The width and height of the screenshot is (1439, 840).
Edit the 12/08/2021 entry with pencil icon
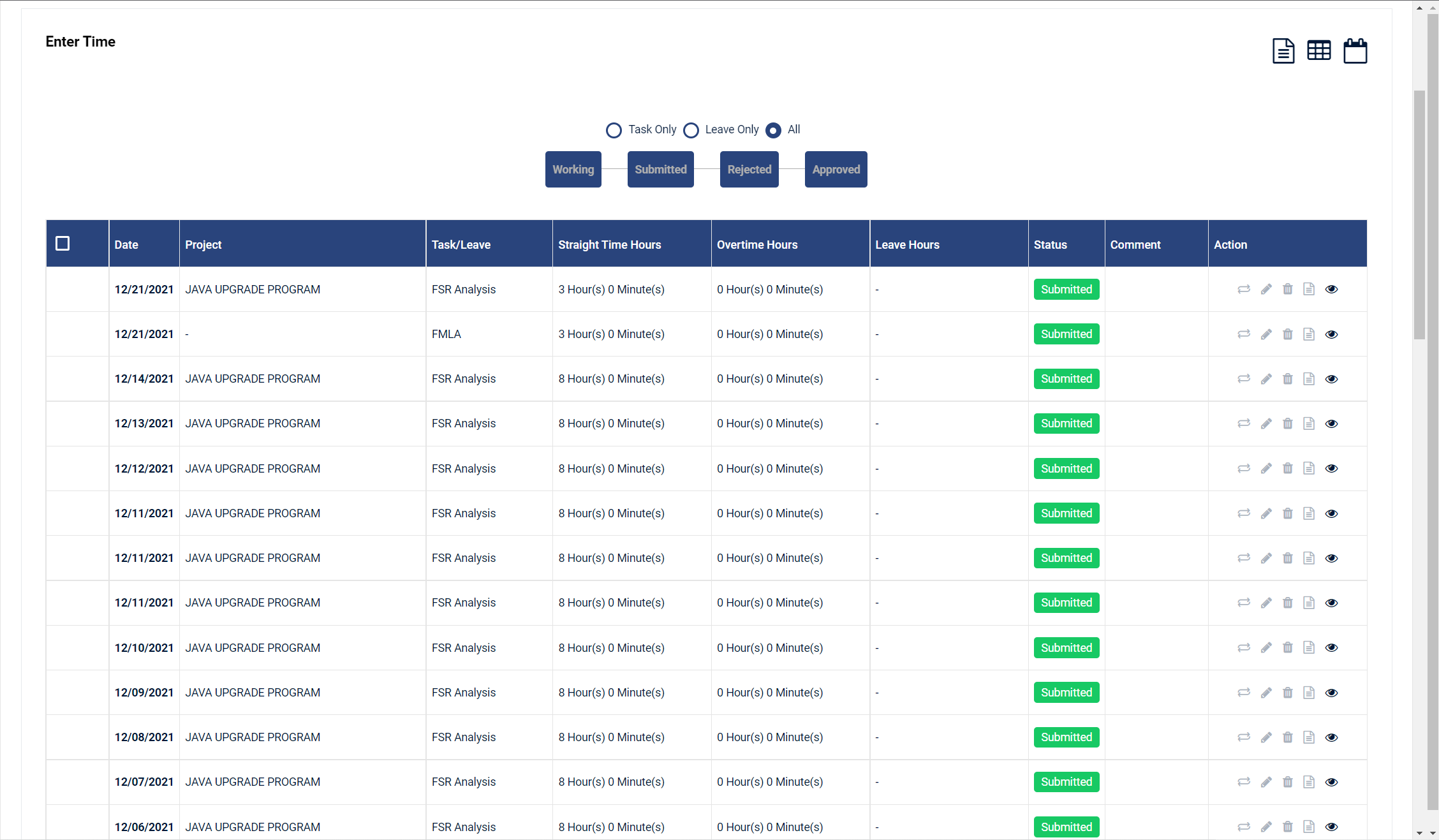[1266, 737]
